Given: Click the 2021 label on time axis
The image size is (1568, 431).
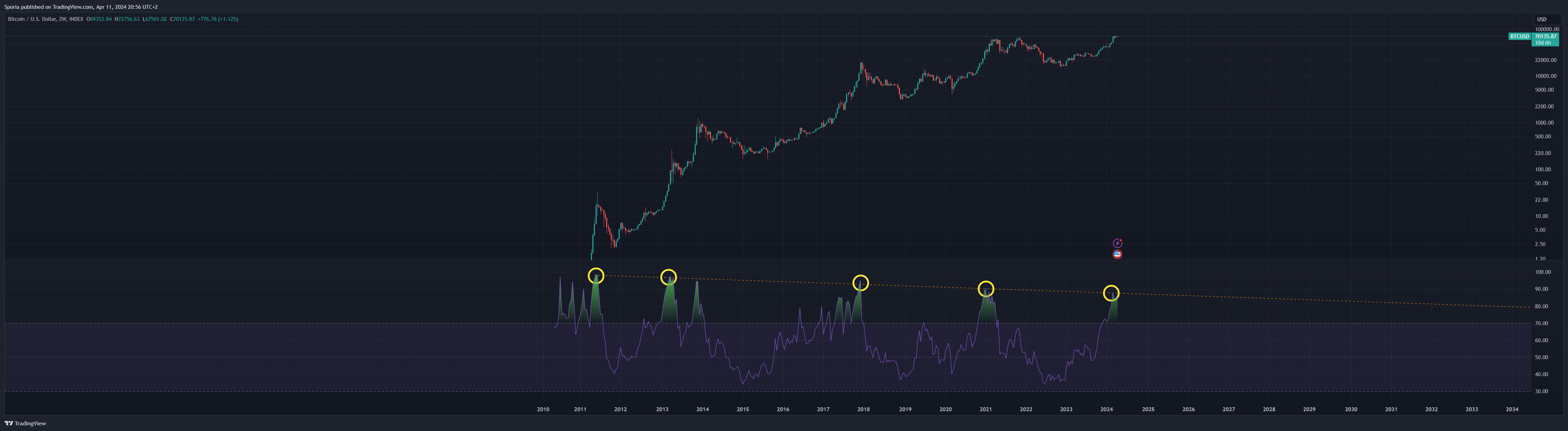Looking at the screenshot, I should pos(986,410).
